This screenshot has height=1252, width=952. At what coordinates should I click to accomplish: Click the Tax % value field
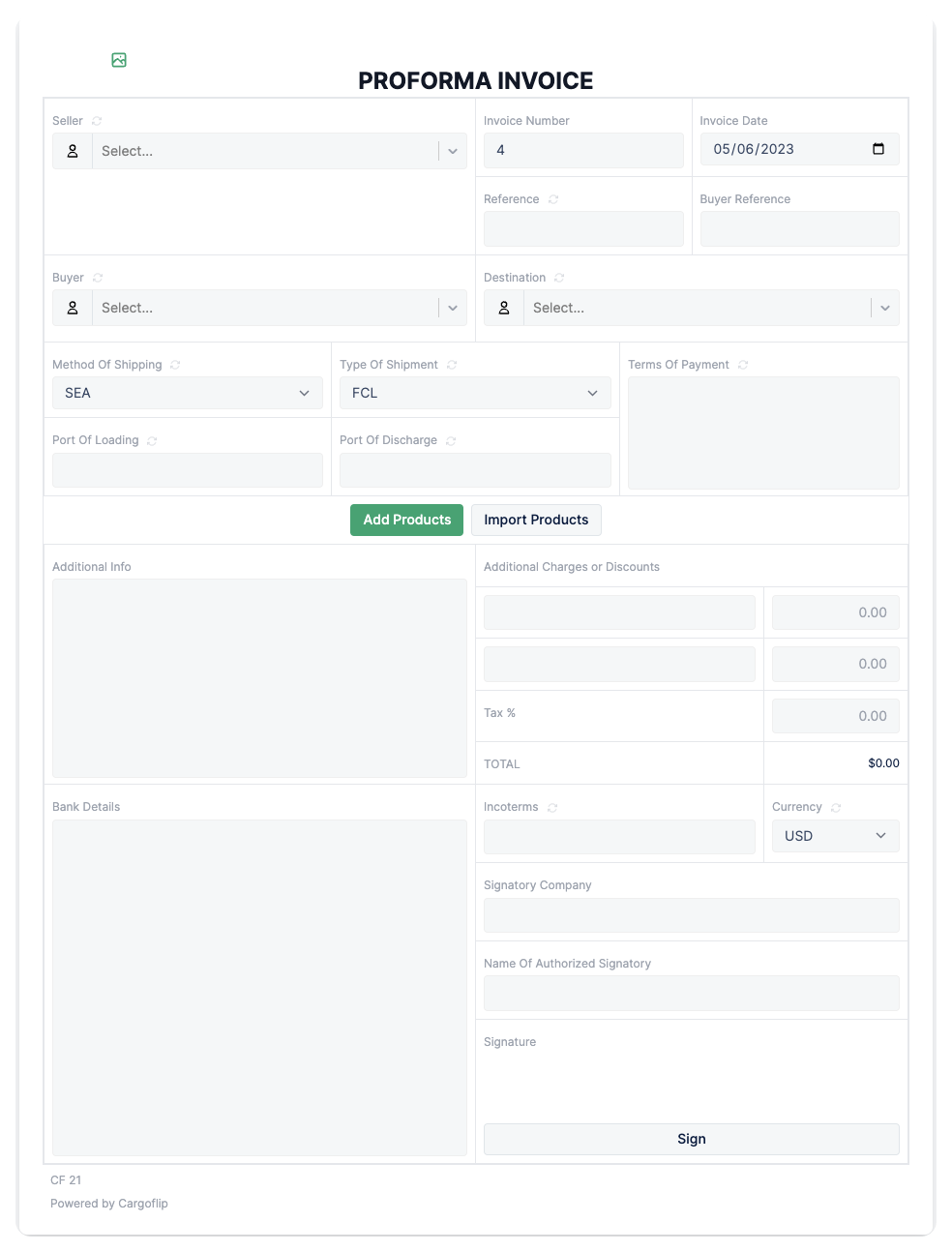[x=835, y=716]
